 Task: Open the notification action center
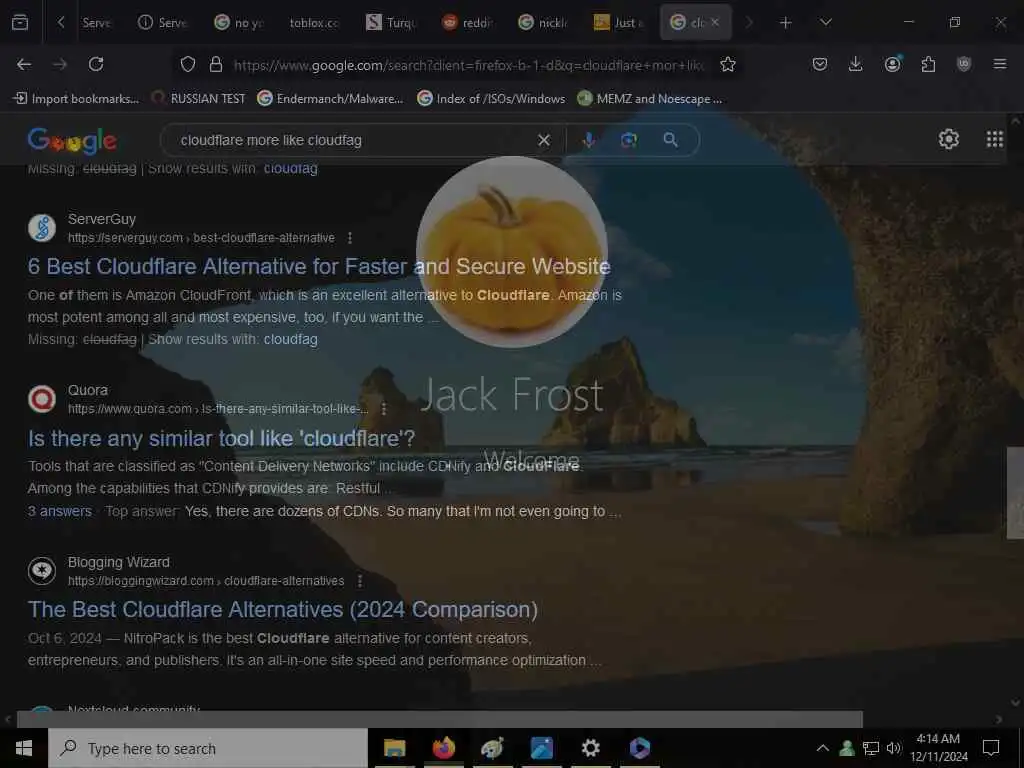click(991, 748)
